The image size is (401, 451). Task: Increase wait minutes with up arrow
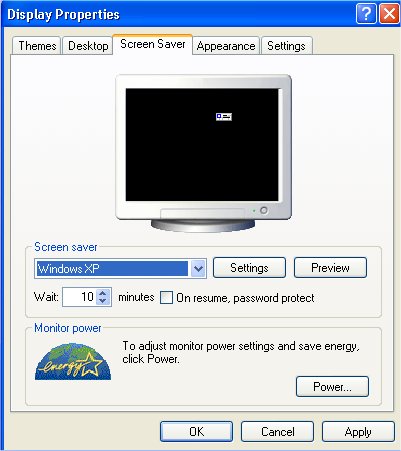coord(103,293)
